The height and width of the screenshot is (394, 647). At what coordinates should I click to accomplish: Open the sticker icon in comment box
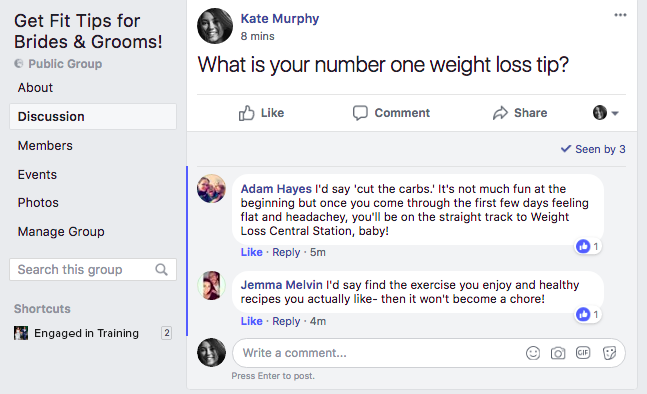tap(609, 353)
